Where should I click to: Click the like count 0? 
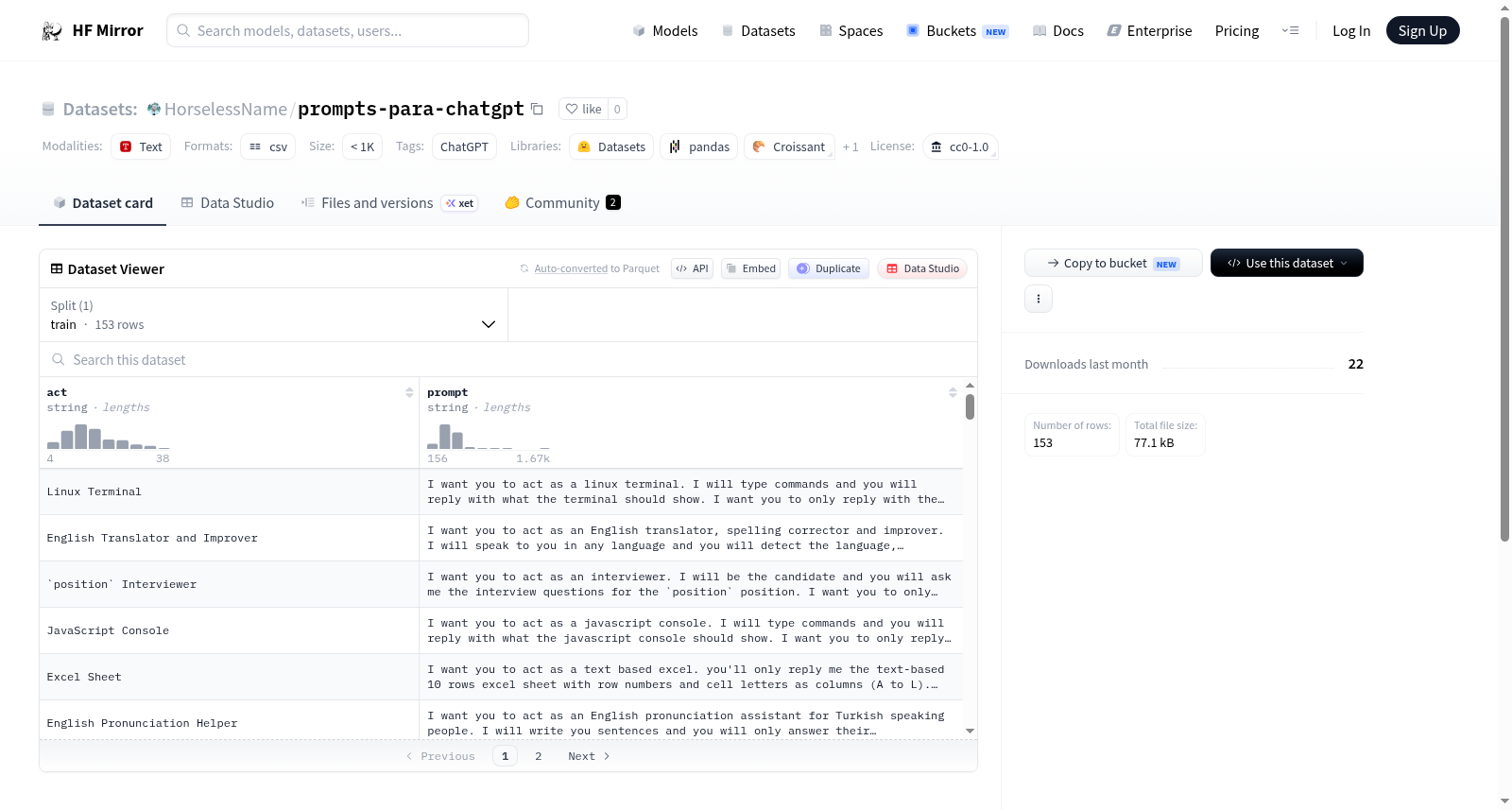point(617,109)
